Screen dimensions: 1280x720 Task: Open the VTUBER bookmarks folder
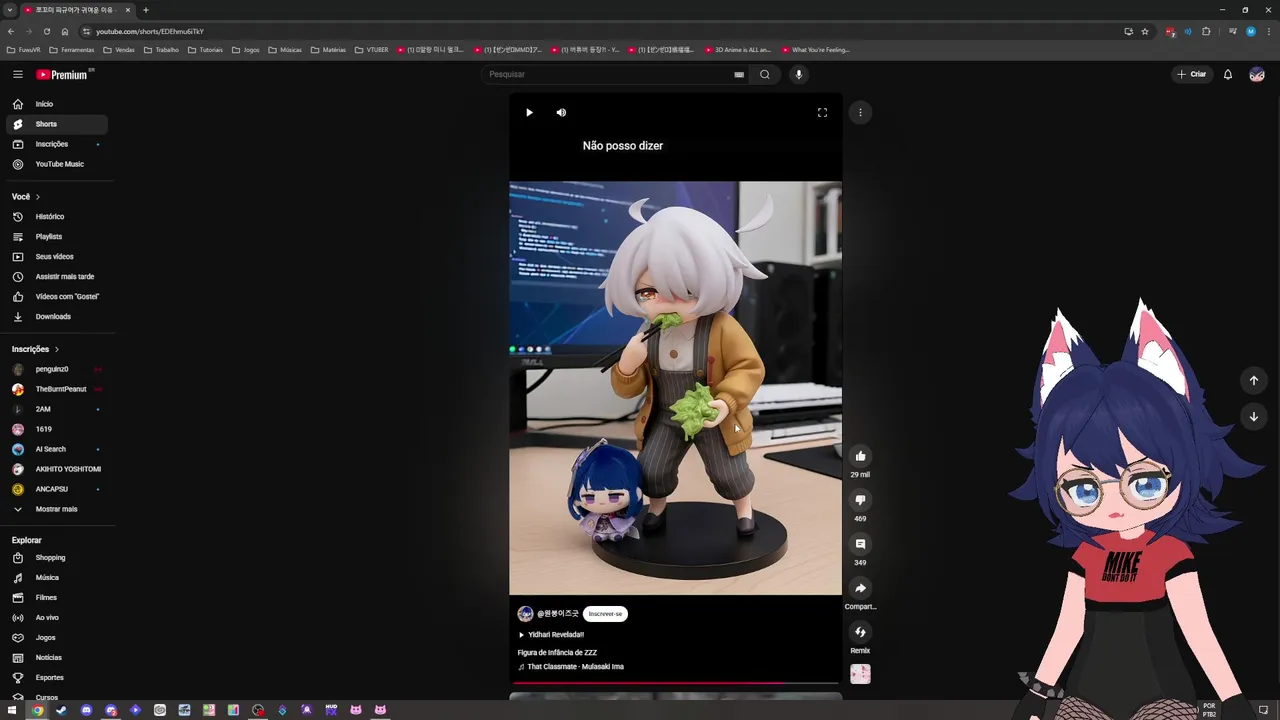371,50
